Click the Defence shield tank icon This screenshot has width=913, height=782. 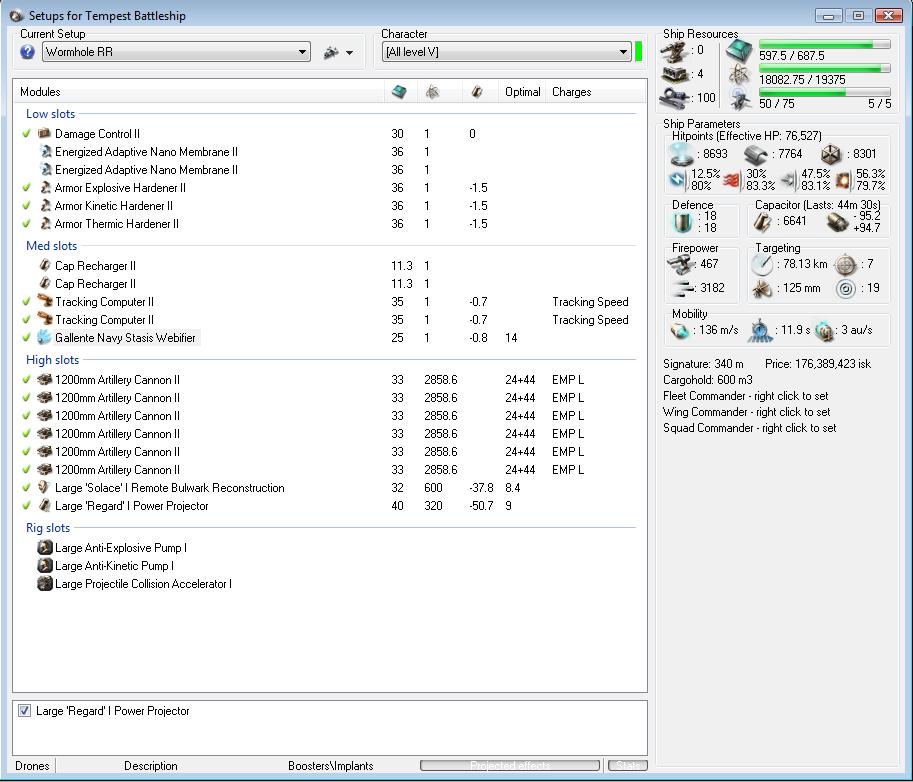coord(682,222)
